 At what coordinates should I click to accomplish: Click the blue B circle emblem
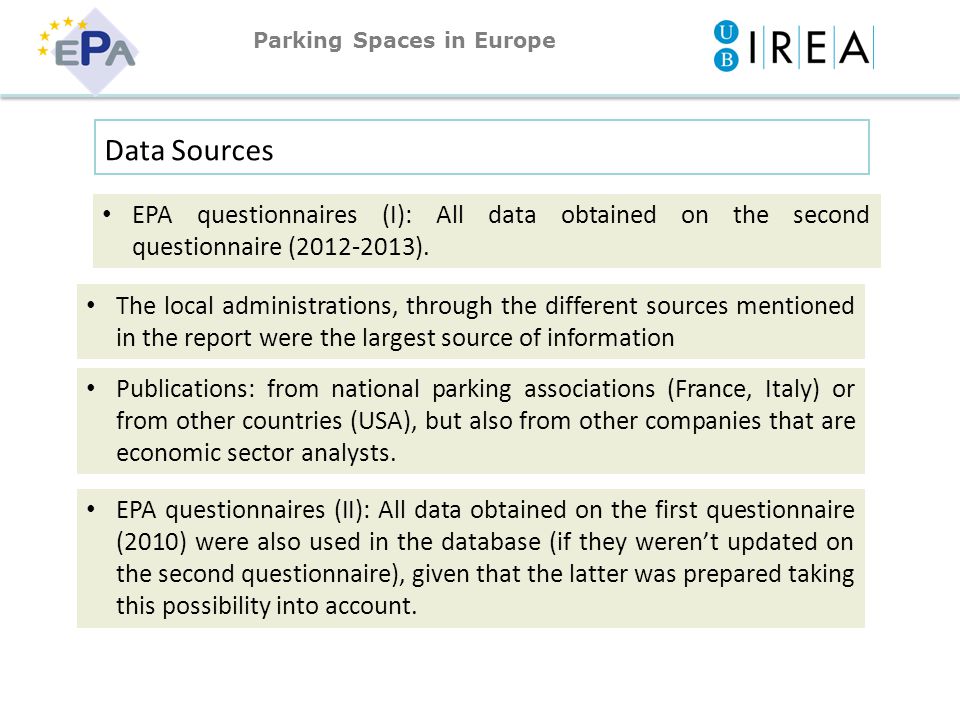[x=726, y=59]
